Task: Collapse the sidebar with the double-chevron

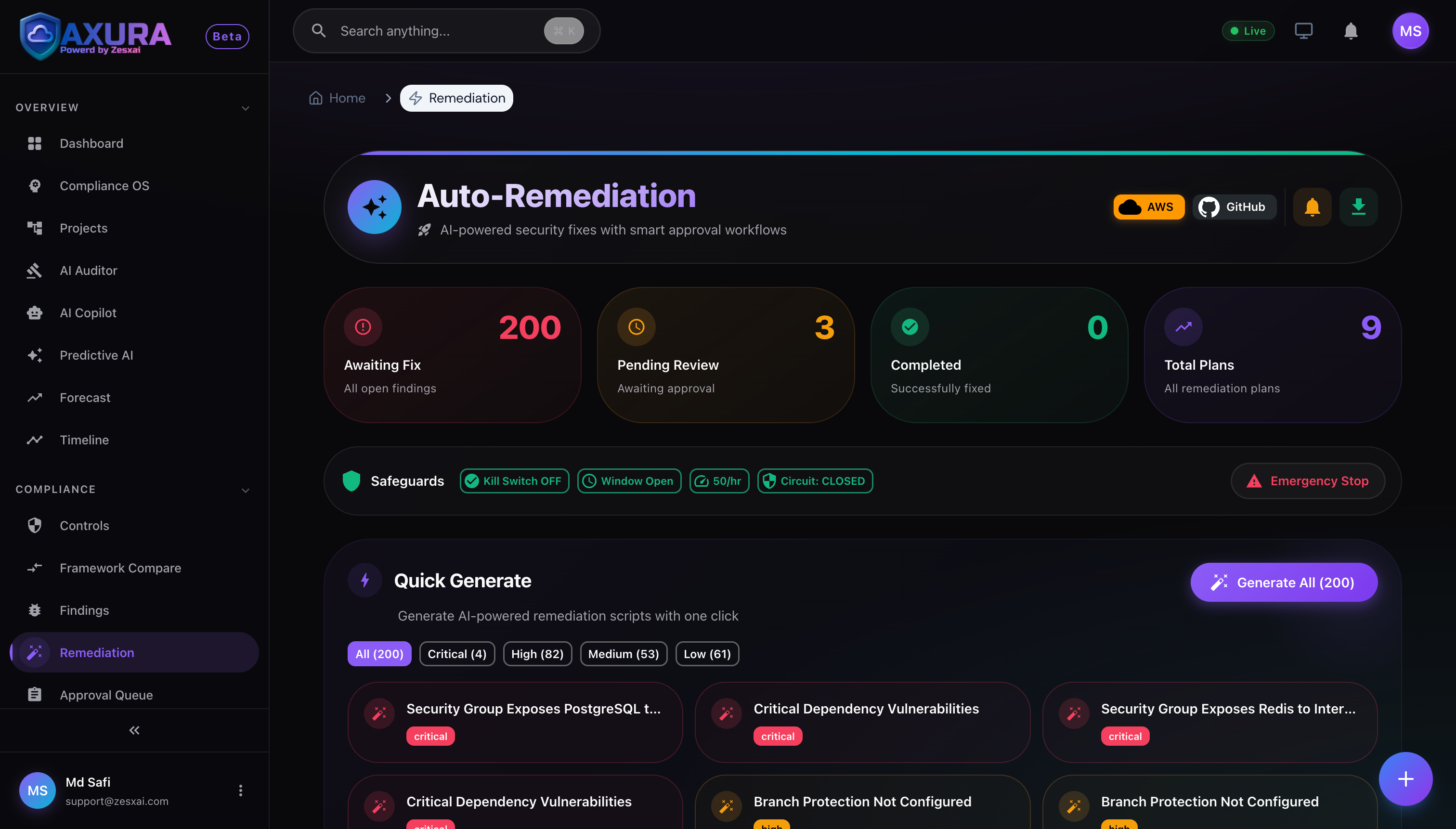Action: [x=134, y=730]
